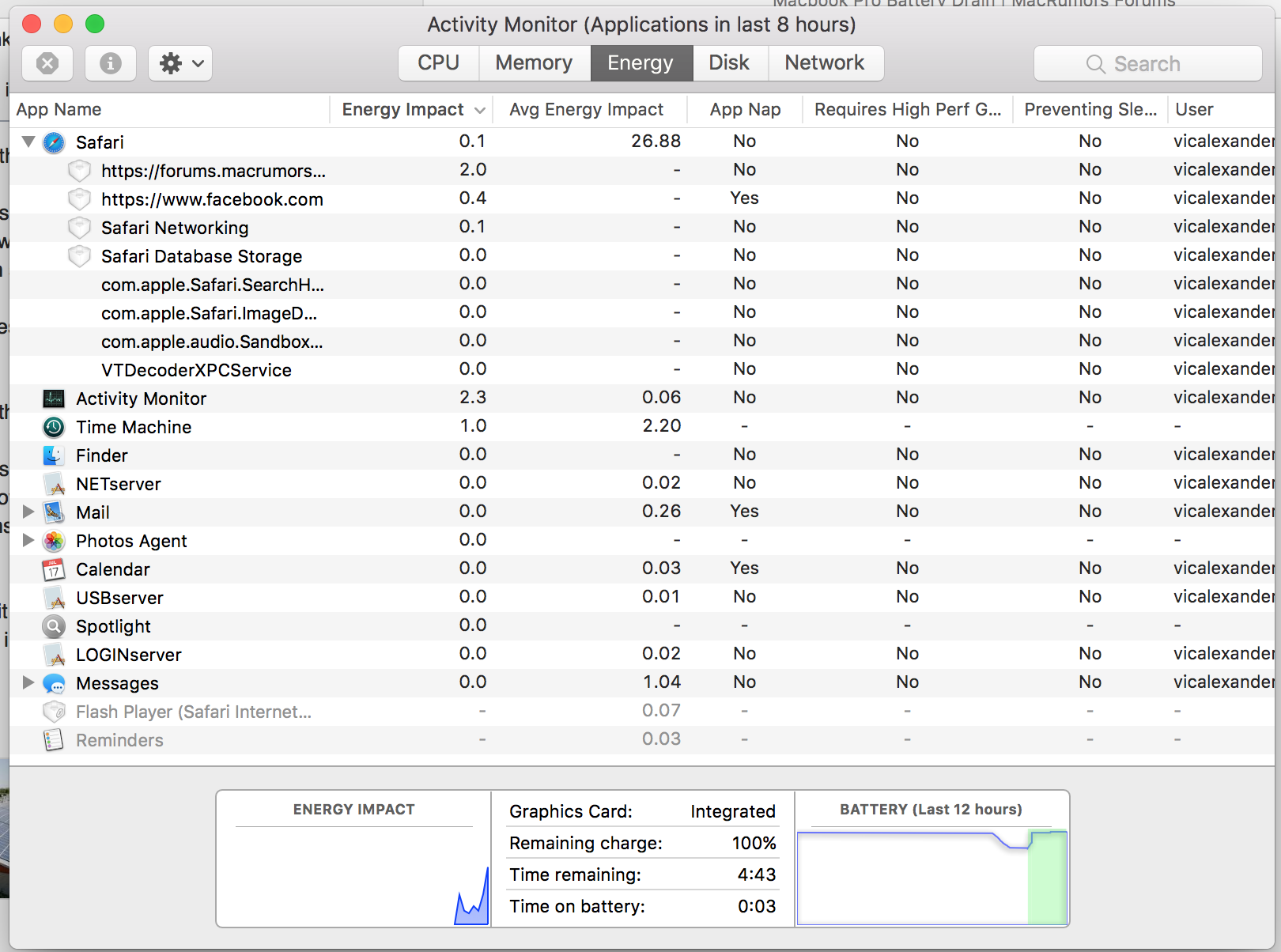
Task: Click Calendar's Yes App Nap value
Action: [x=744, y=569]
